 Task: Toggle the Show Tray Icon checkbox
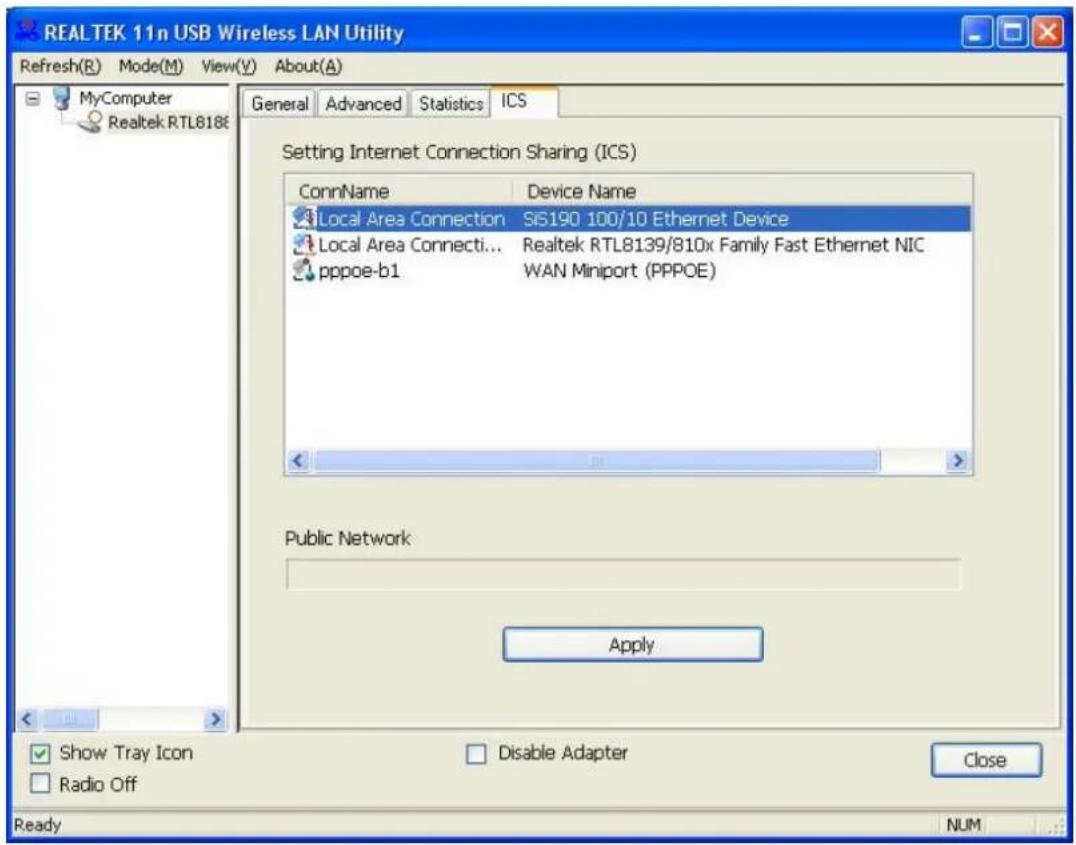[40, 754]
